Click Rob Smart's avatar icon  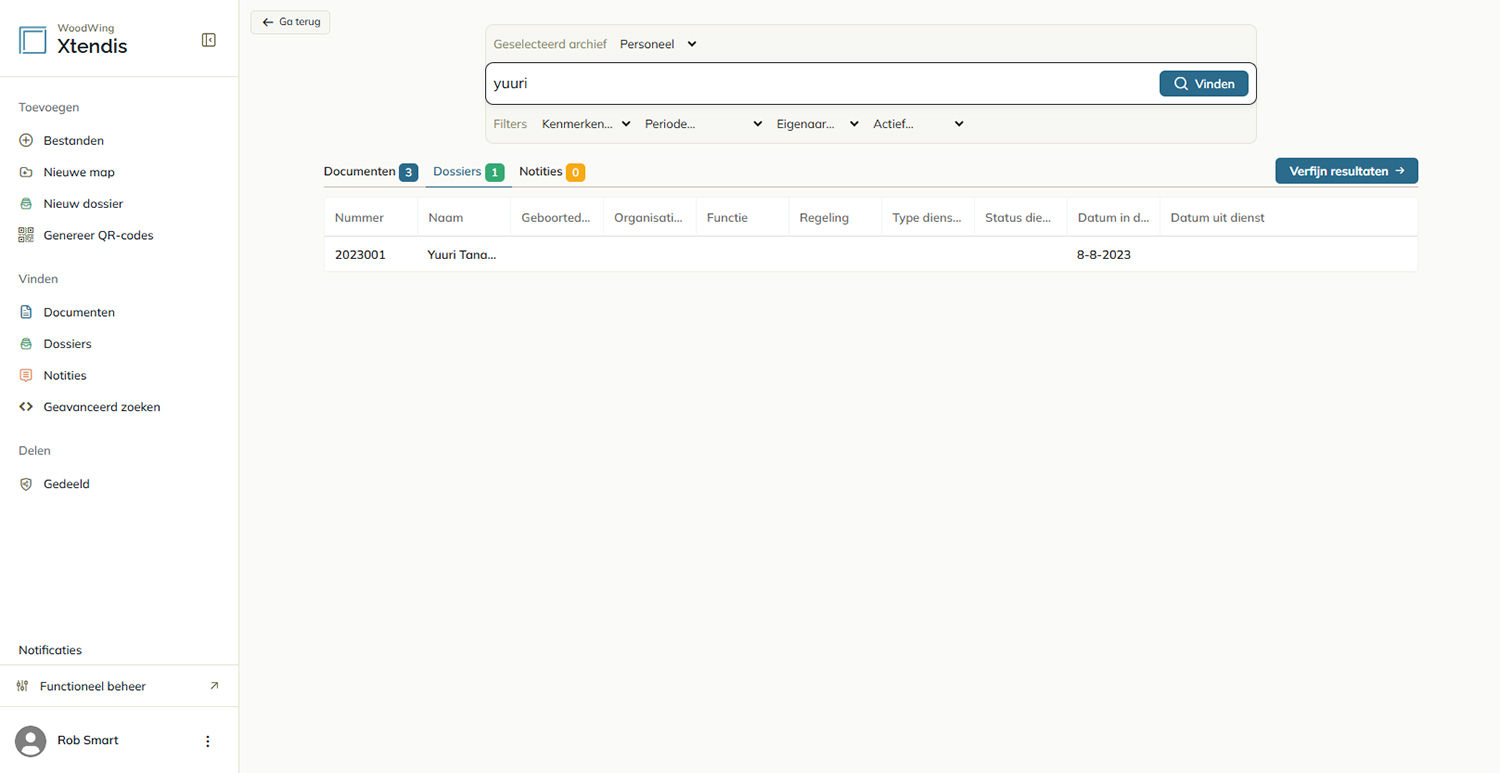click(x=31, y=741)
